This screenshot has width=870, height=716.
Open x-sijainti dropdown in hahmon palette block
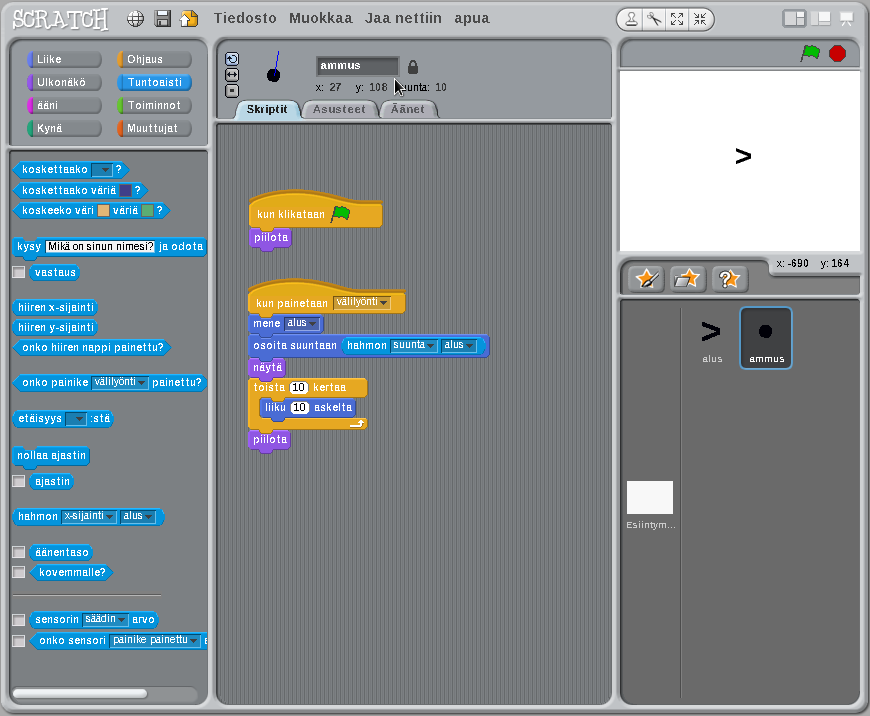(x=110, y=517)
